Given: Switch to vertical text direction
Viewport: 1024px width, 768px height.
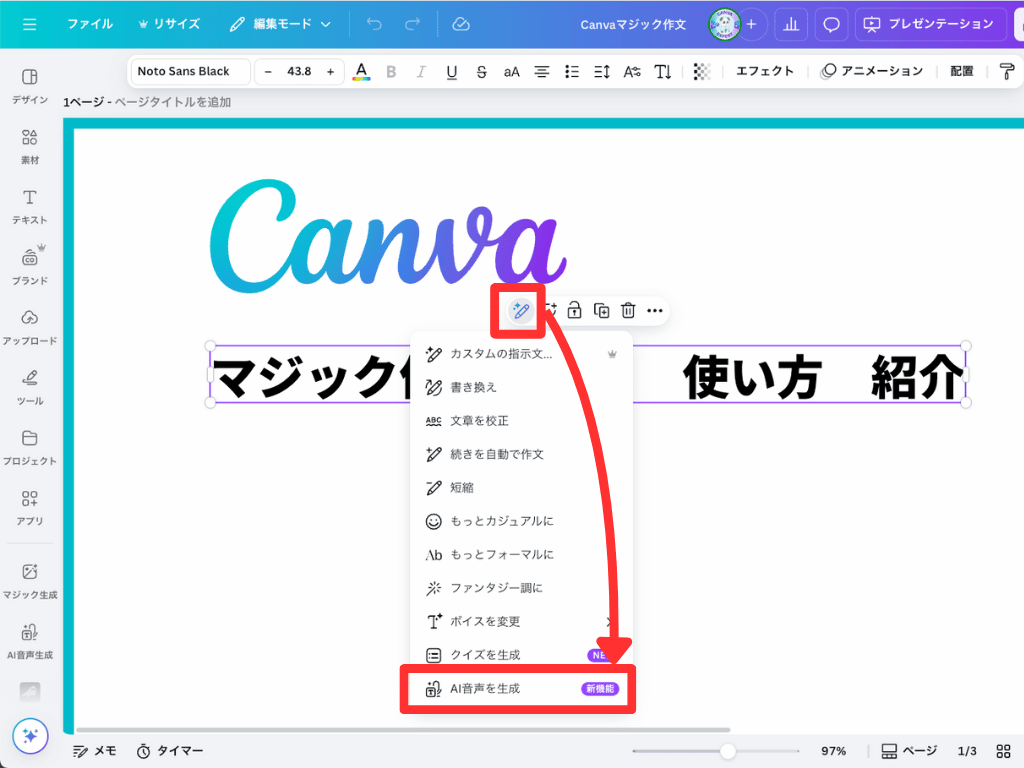Looking at the screenshot, I should tap(663, 71).
